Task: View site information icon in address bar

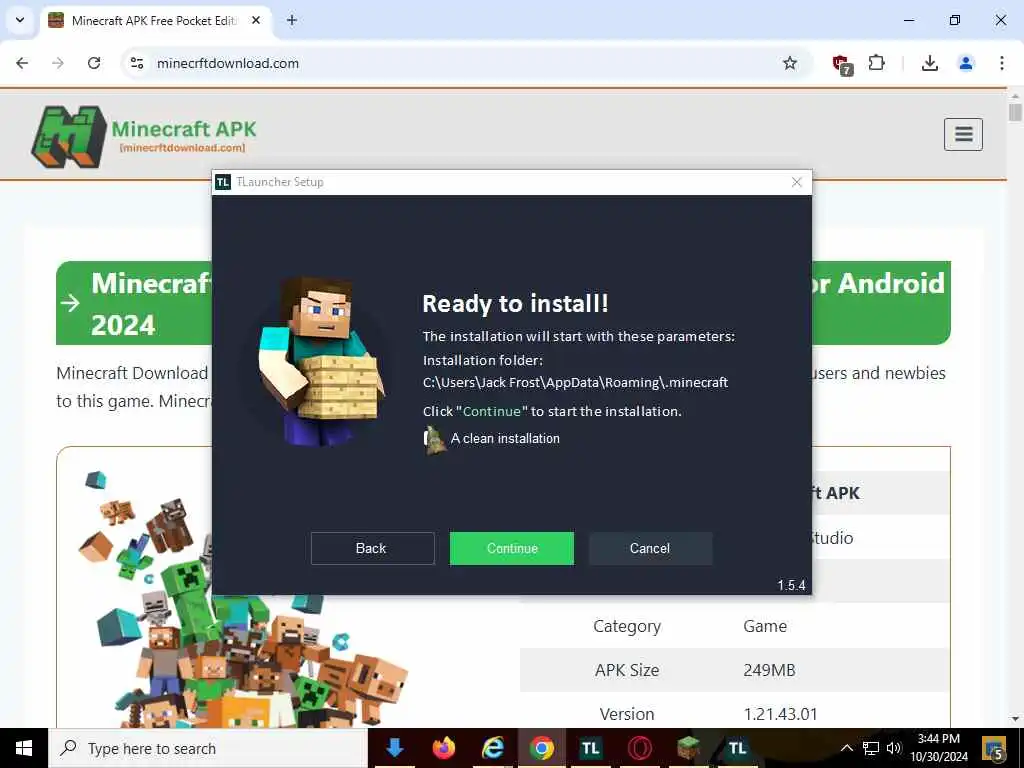Action: tap(137, 63)
